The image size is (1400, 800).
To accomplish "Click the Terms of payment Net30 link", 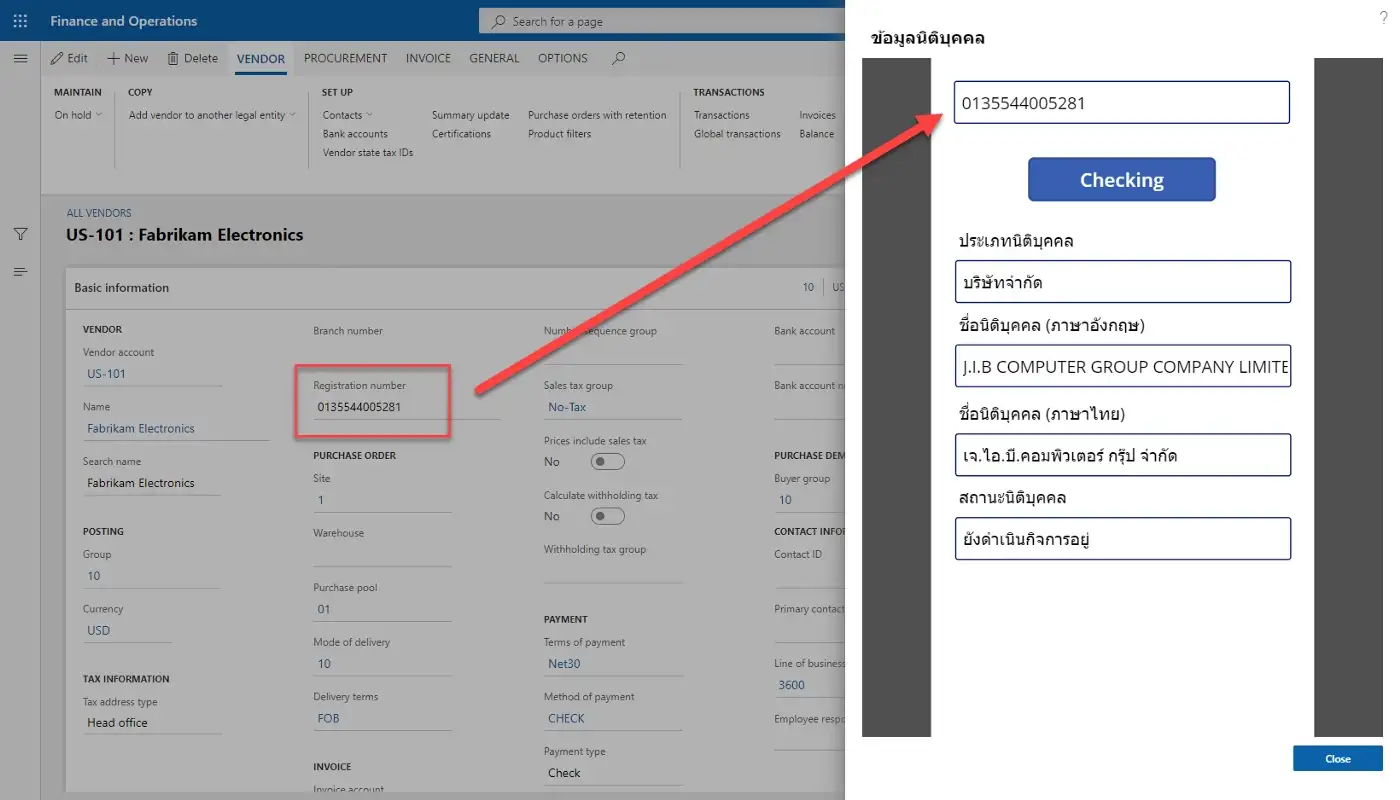I will 564,664.
